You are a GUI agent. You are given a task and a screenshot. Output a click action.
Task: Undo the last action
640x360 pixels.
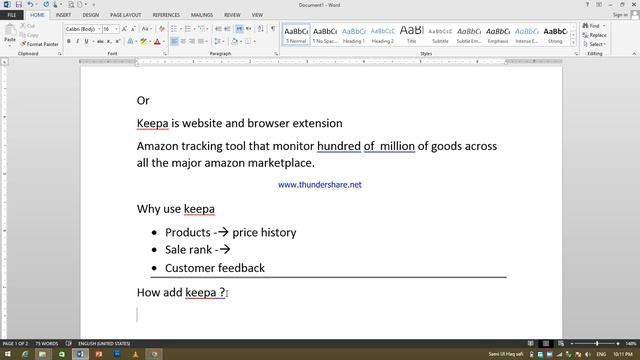30,4
